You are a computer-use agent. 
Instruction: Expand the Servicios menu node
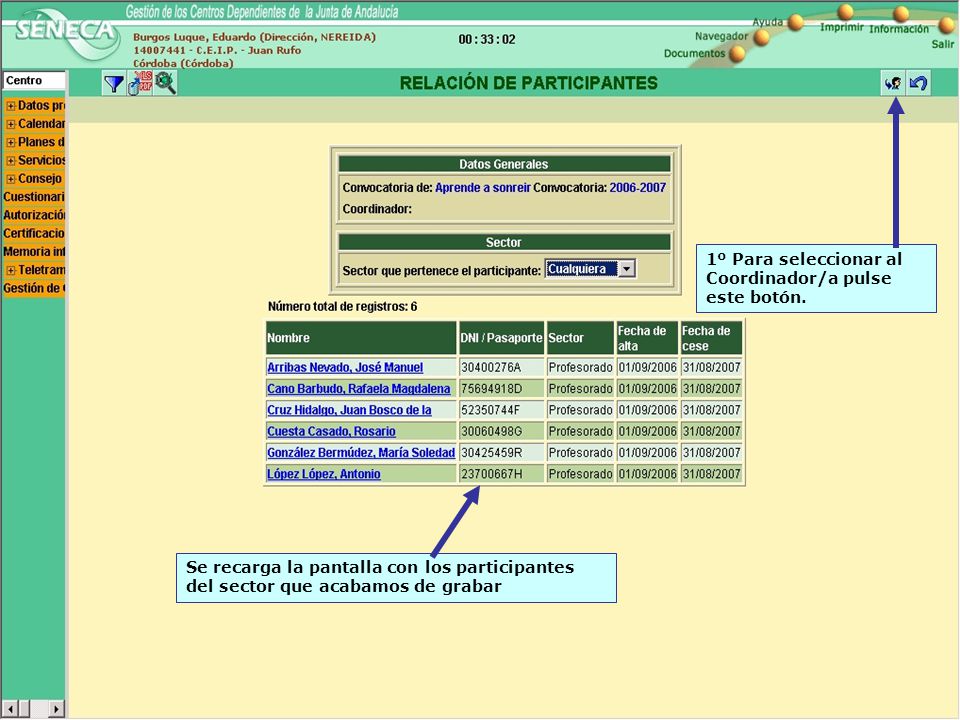pyautogui.click(x=10, y=161)
